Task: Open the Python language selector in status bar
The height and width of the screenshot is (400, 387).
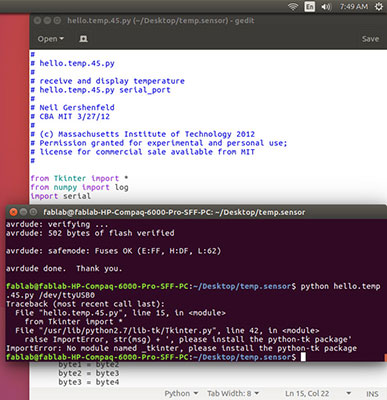Action: pyautogui.click(x=181, y=394)
